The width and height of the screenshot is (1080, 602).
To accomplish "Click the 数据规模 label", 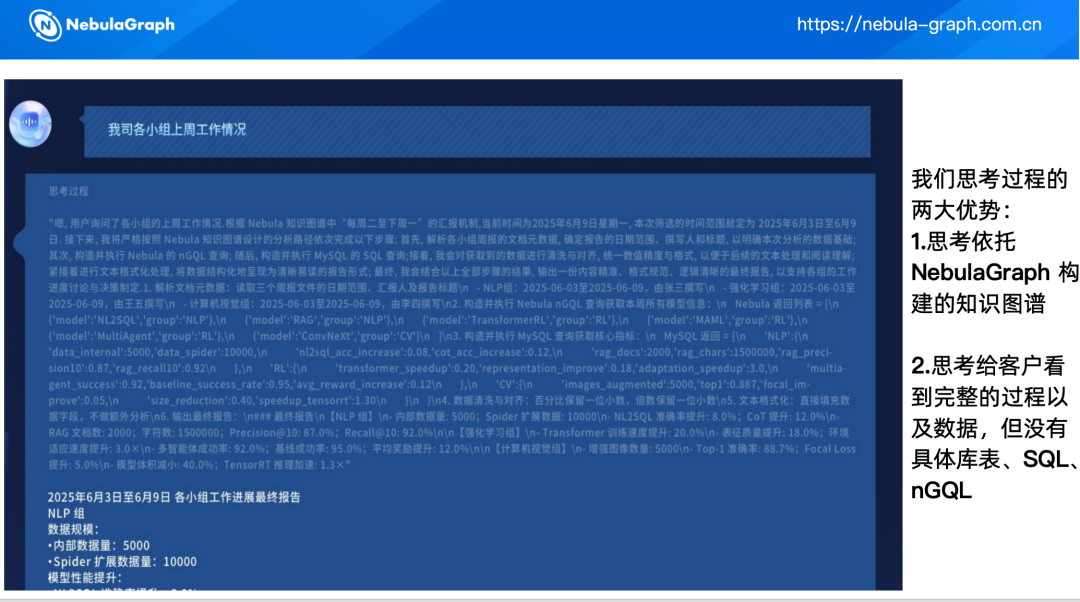I will coord(73,529).
